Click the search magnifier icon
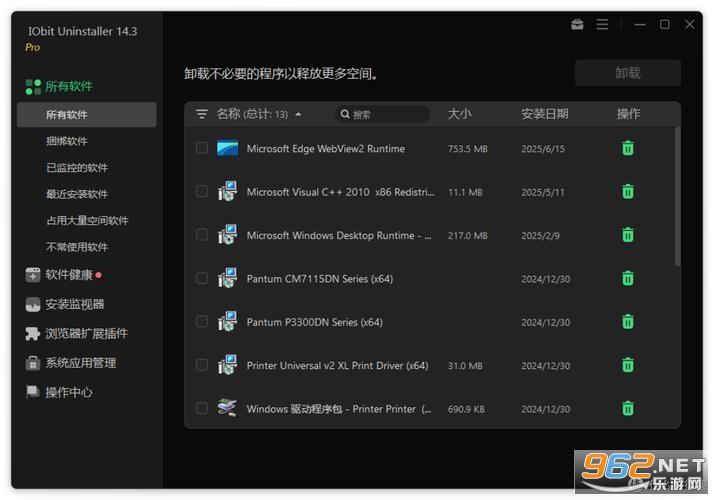The image size is (714, 500). tap(345, 114)
